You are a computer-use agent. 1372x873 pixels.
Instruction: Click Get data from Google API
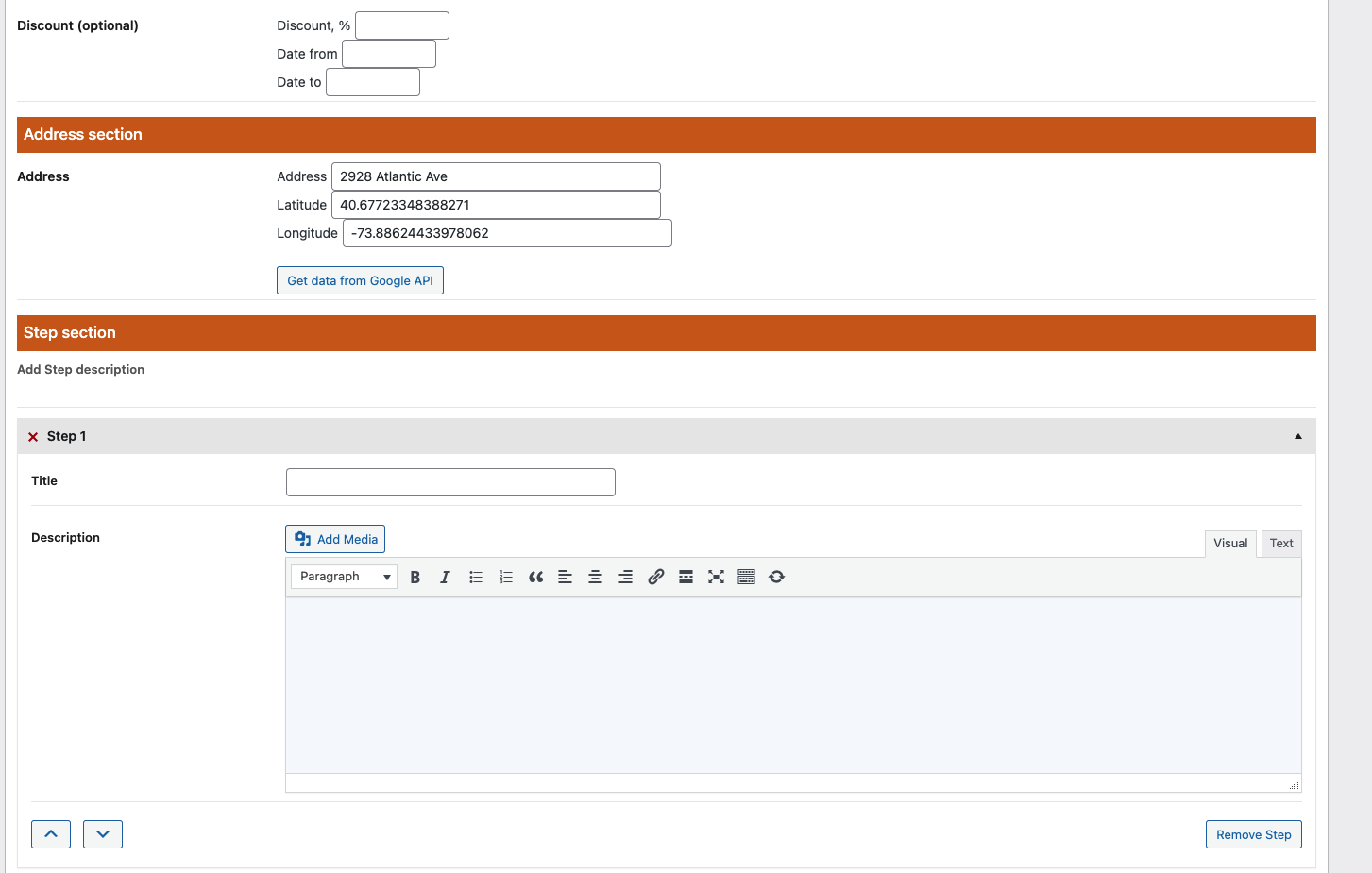(360, 280)
